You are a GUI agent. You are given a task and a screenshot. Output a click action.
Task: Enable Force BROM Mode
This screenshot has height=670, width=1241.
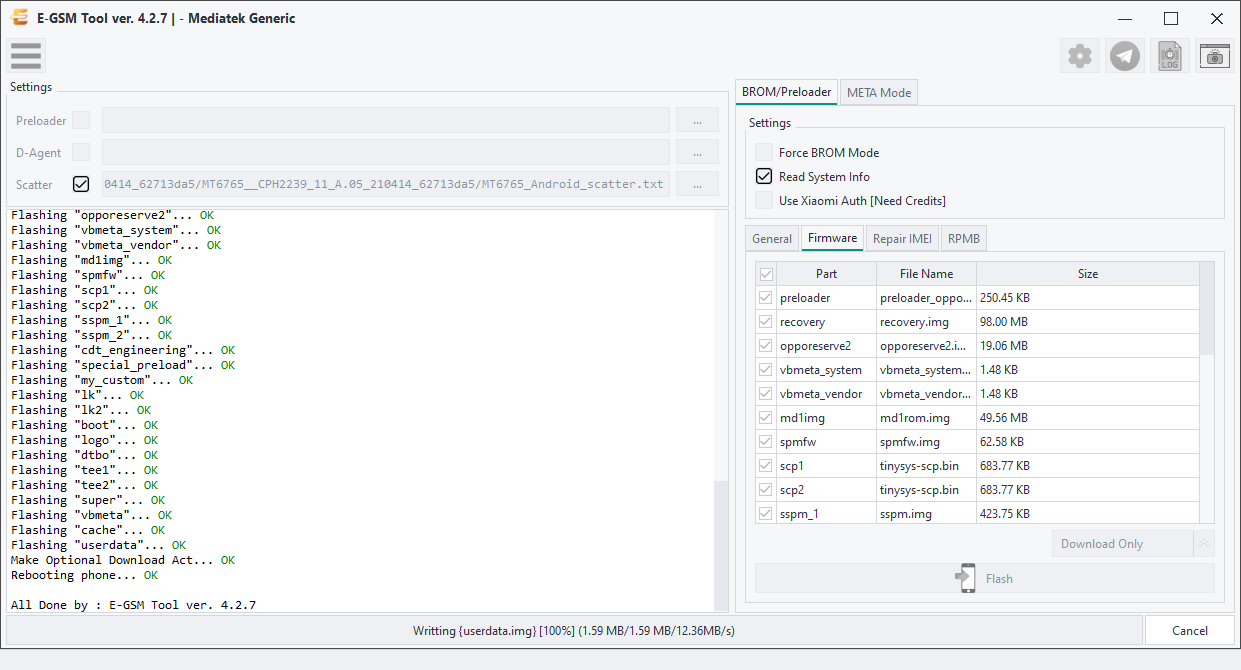[764, 152]
